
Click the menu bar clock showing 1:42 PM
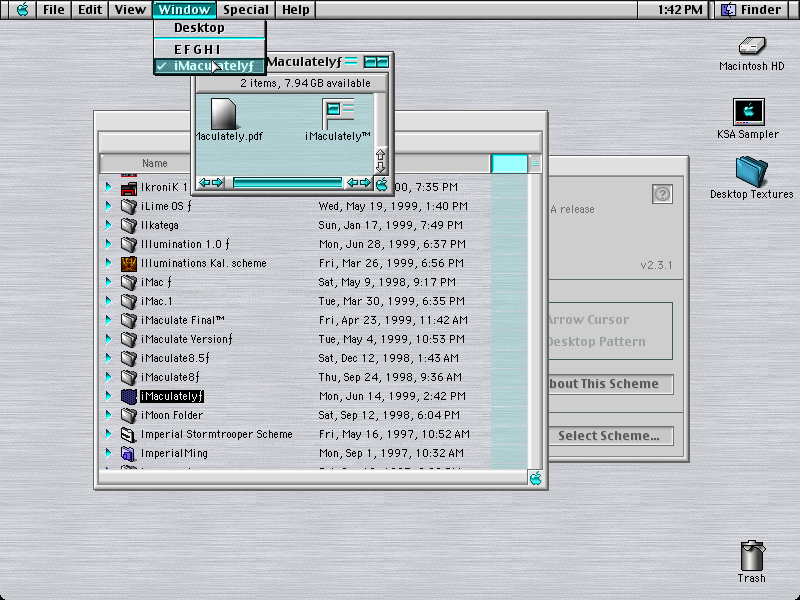(x=680, y=10)
